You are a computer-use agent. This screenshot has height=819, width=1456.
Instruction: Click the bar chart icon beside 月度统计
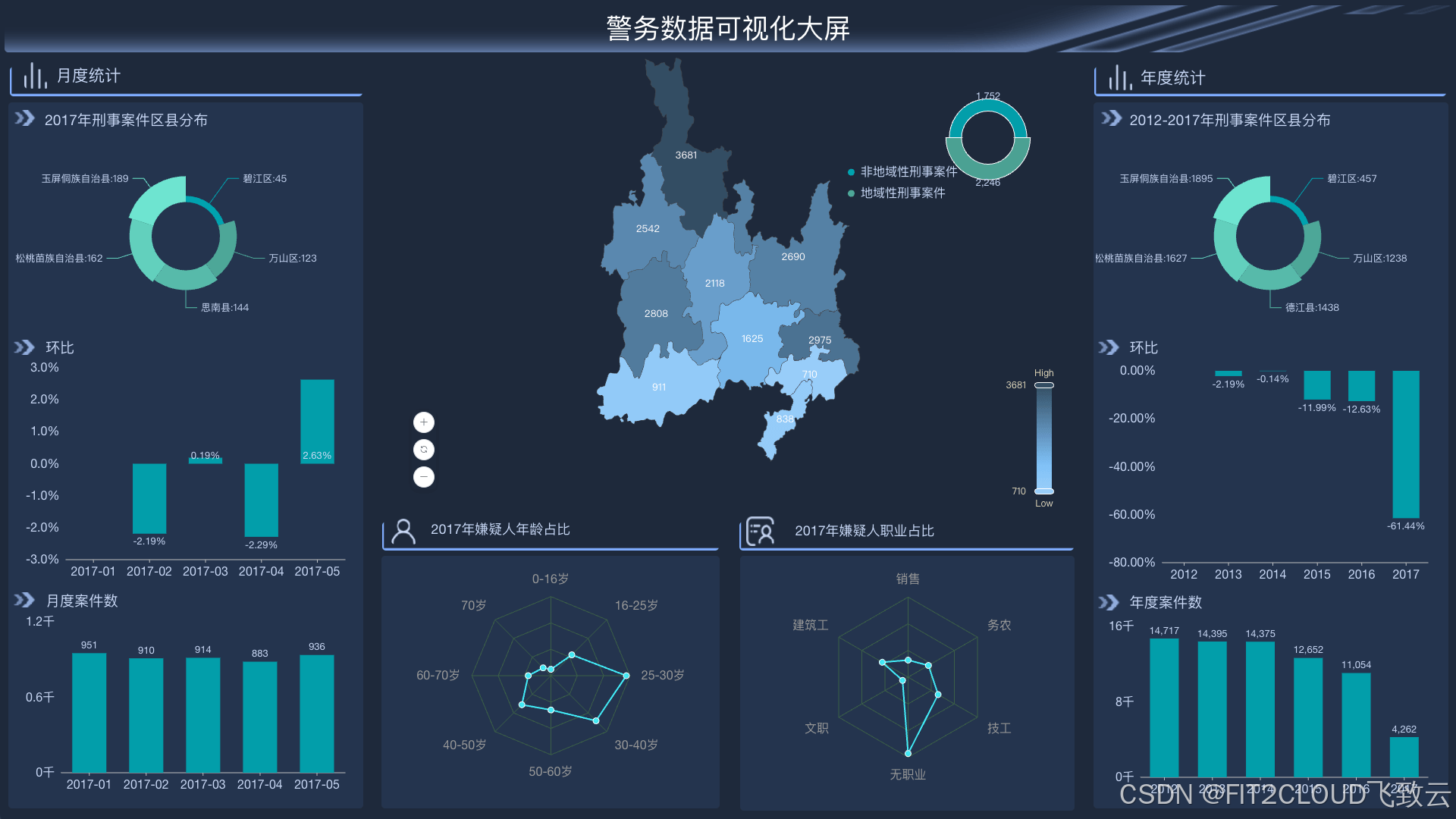[34, 76]
